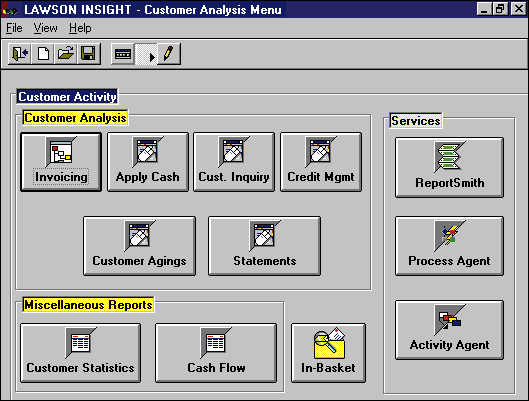Run the Cash Flow report
This screenshot has width=529, height=401.
pyautogui.click(x=216, y=353)
